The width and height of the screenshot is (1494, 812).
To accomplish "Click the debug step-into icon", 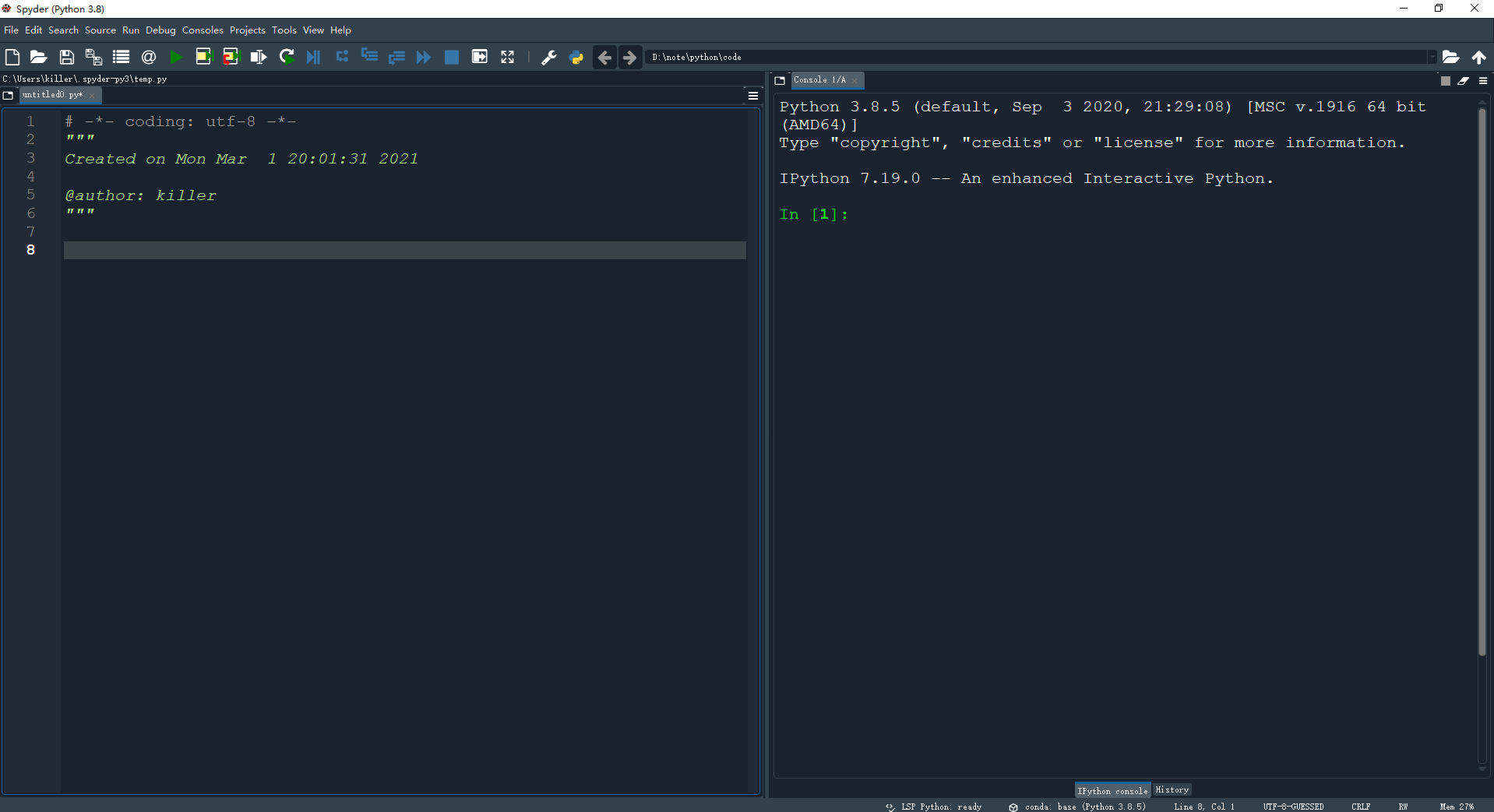I will pyautogui.click(x=369, y=57).
